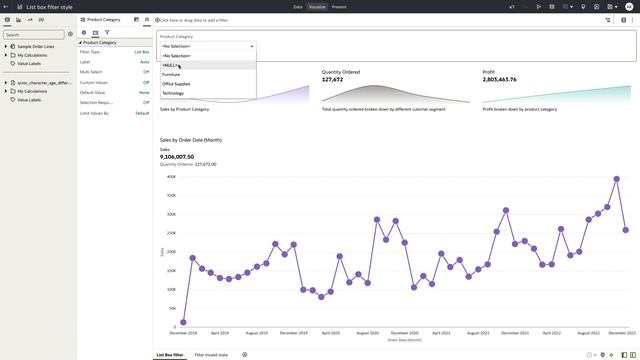Viewport: 640px width, 360px height.
Task: Open the List Box filter canvas tab
Action: pos(170,355)
